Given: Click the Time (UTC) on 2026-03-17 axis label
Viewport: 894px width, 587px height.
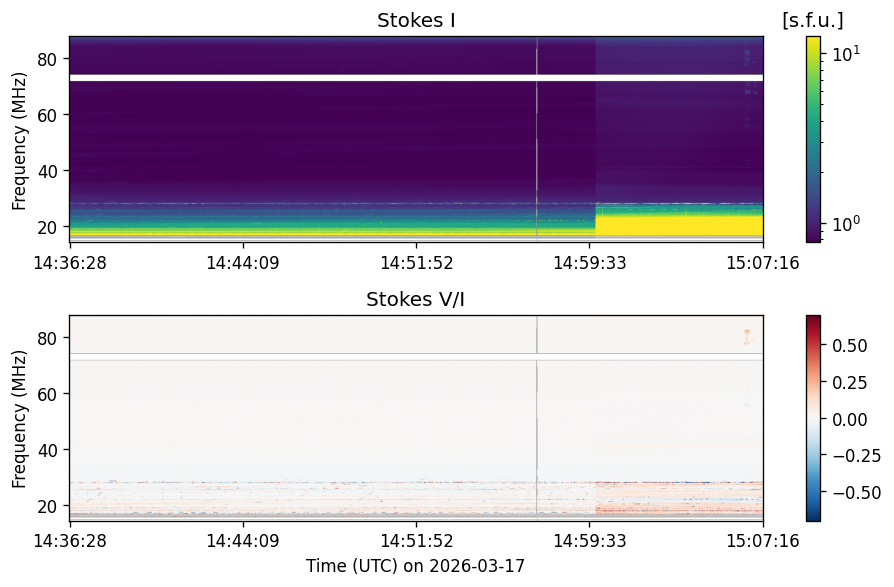Looking at the screenshot, I should (x=415, y=566).
